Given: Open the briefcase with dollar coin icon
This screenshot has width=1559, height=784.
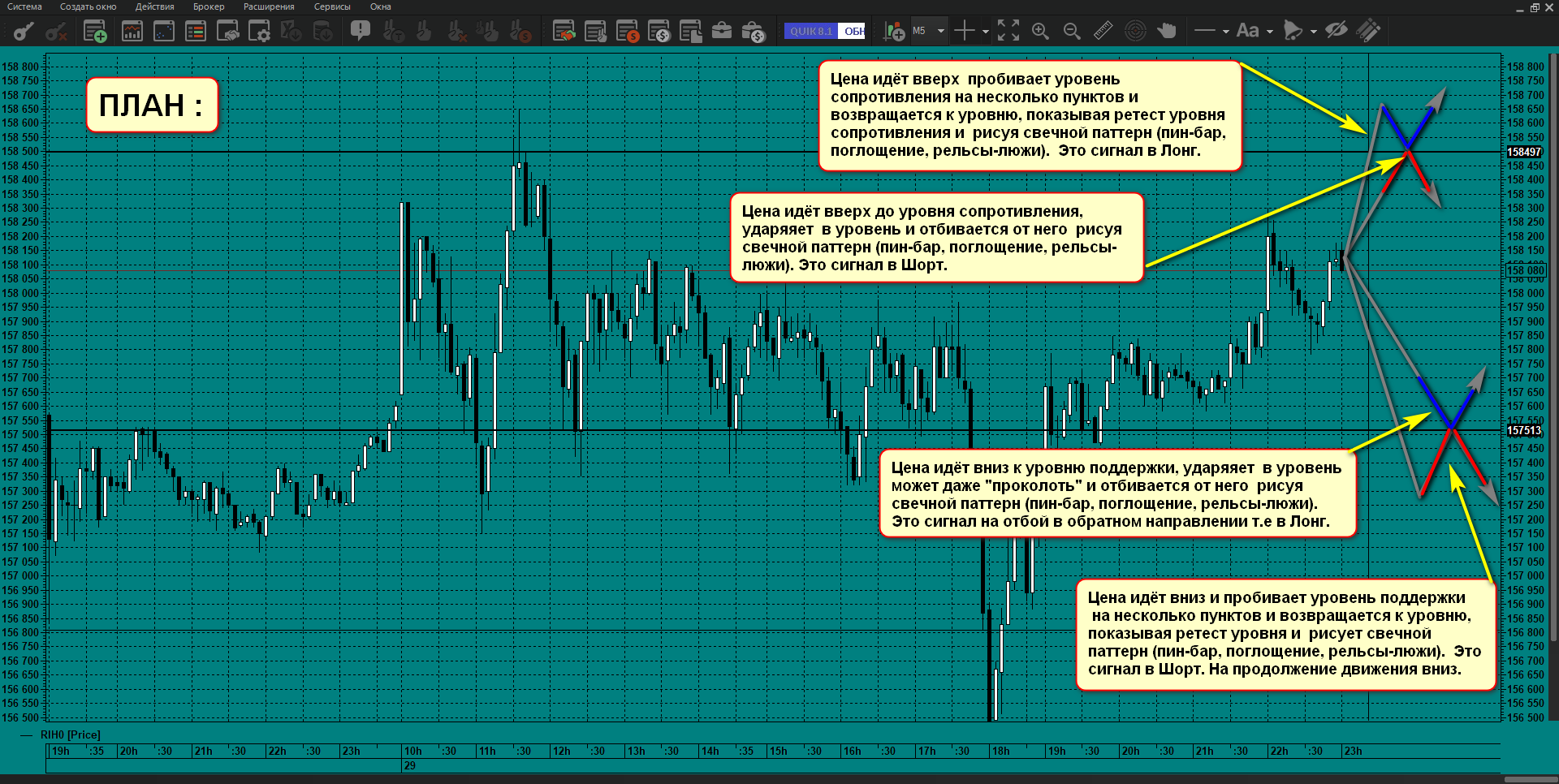Looking at the screenshot, I should 754,32.
